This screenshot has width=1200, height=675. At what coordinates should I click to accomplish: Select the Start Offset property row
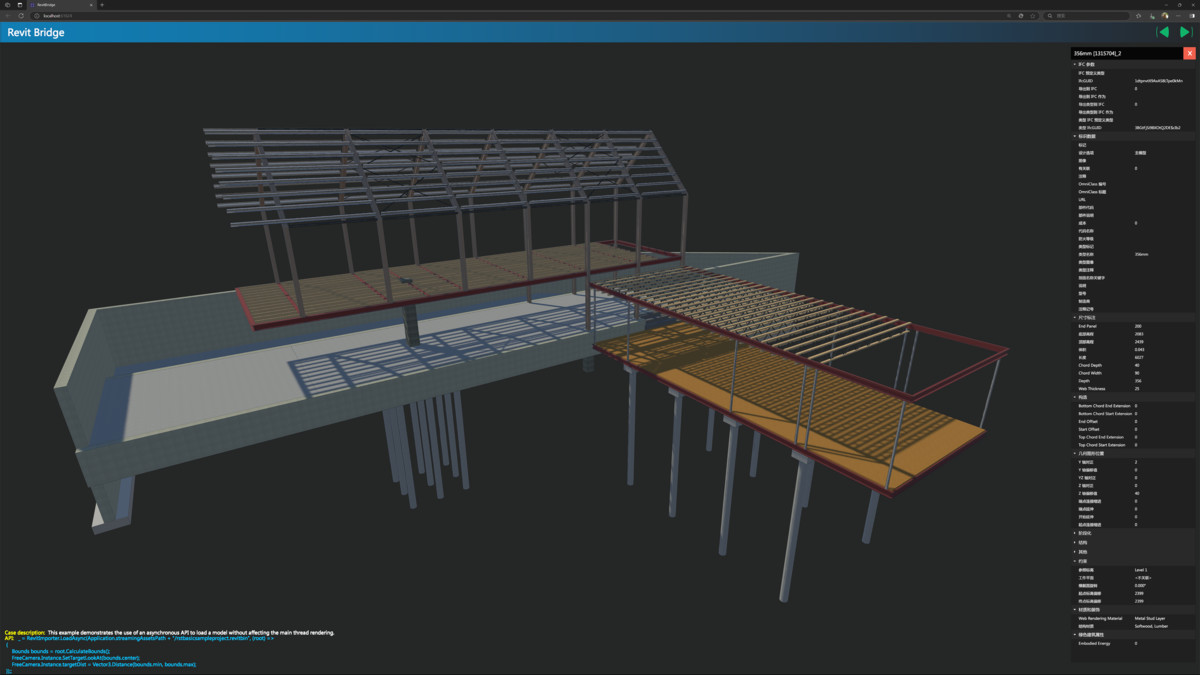coord(1134,429)
